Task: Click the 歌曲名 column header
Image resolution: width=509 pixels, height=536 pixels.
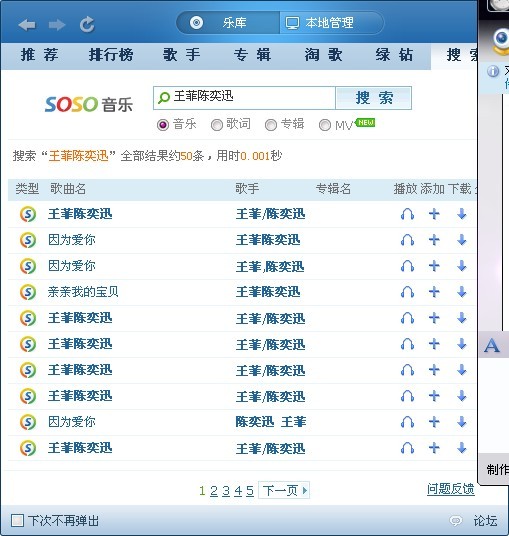Action: click(x=68, y=188)
